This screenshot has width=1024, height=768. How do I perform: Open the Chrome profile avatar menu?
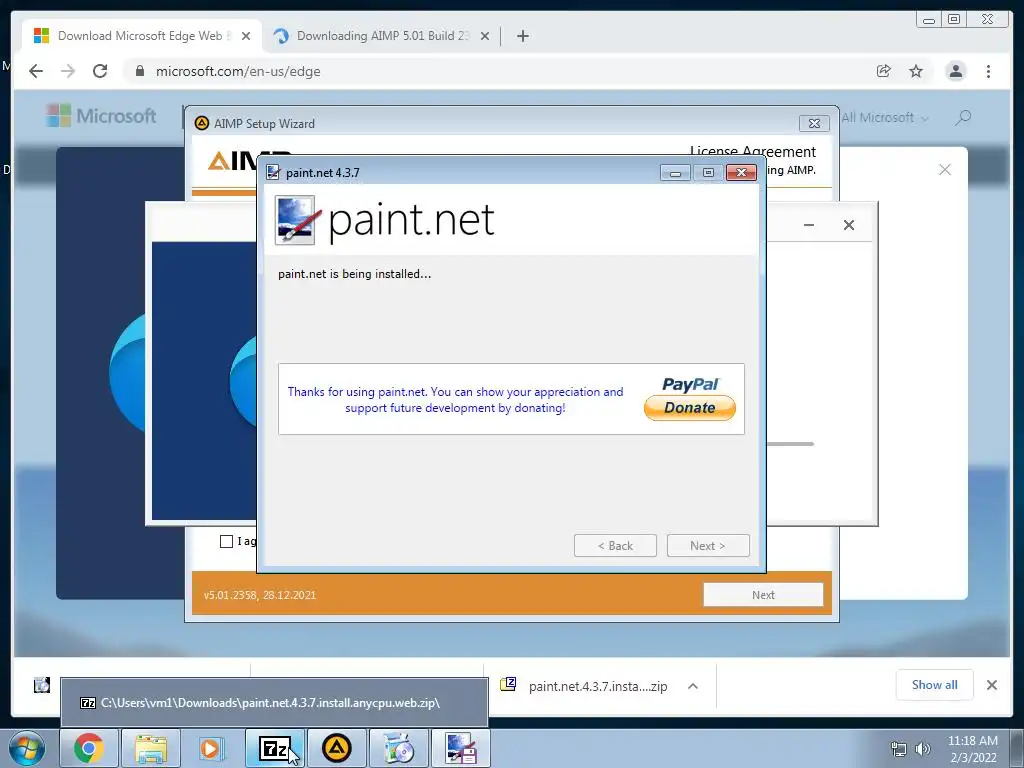(955, 71)
